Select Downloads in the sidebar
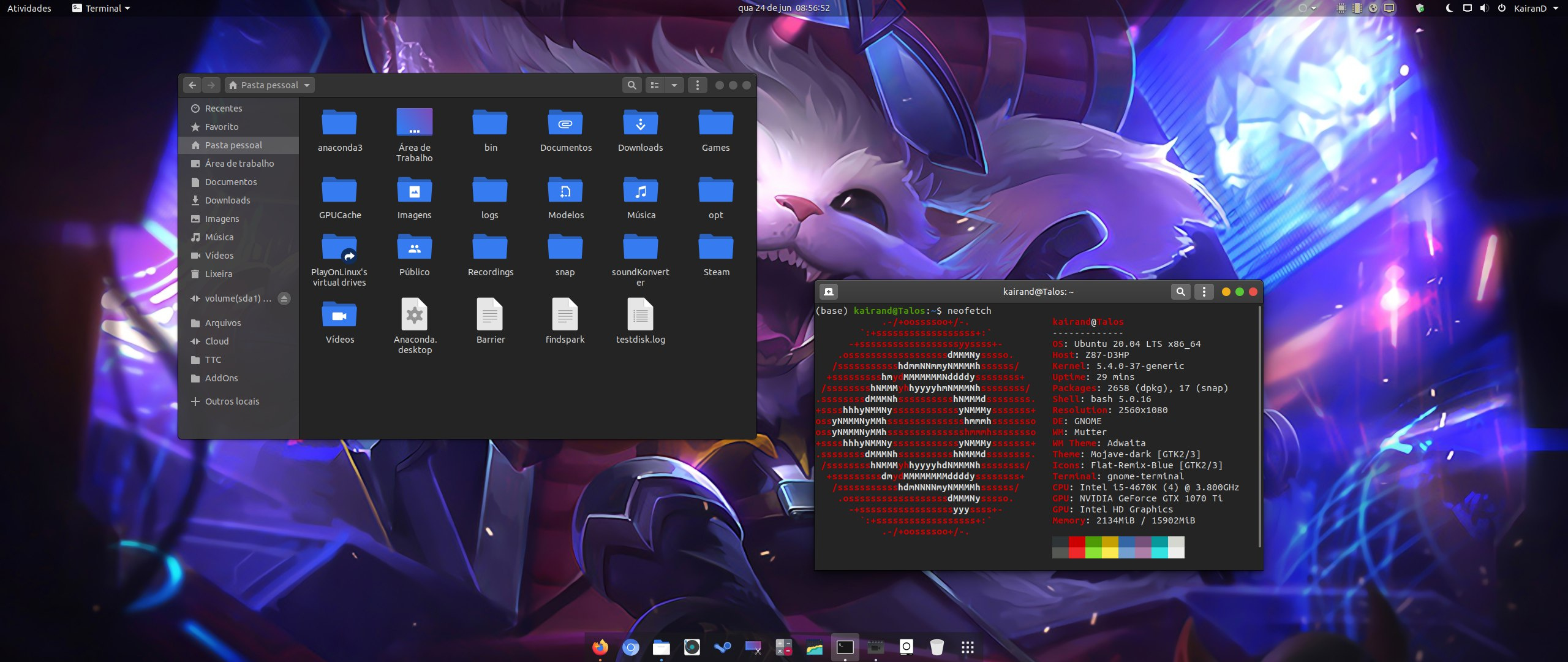Image resolution: width=1568 pixels, height=662 pixels. point(227,200)
